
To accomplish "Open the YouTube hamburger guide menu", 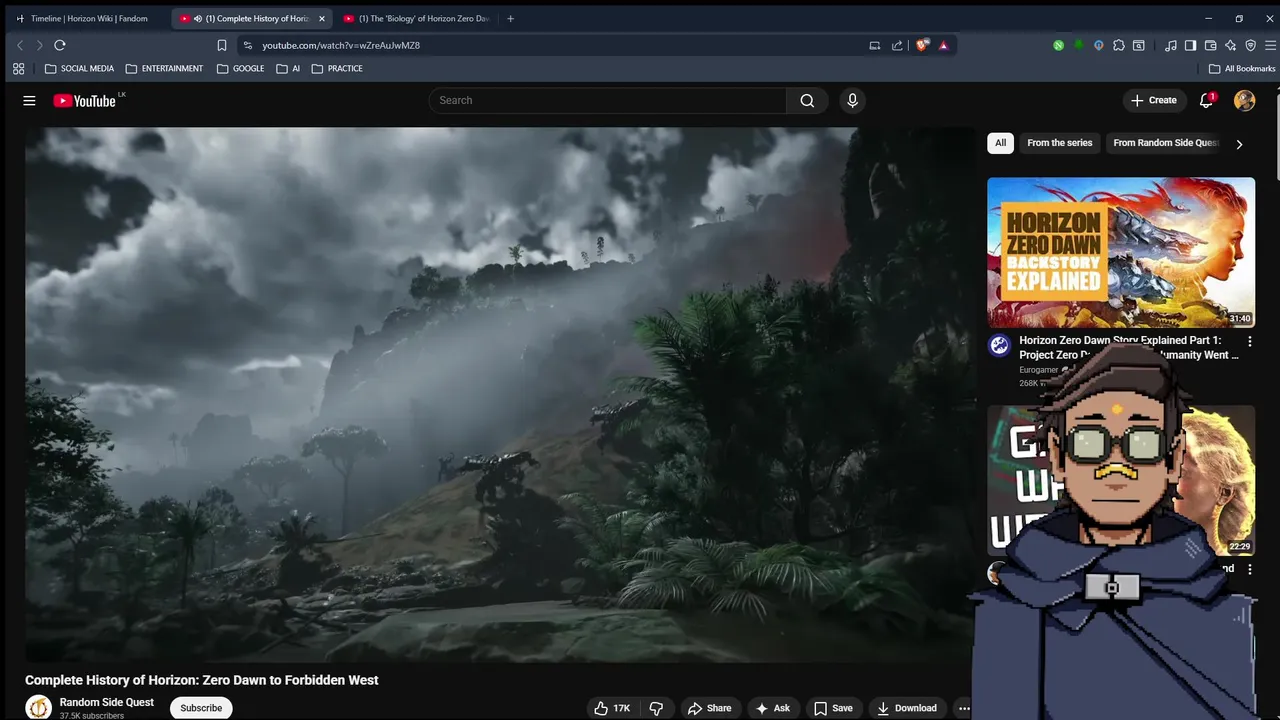I will click(x=29, y=100).
